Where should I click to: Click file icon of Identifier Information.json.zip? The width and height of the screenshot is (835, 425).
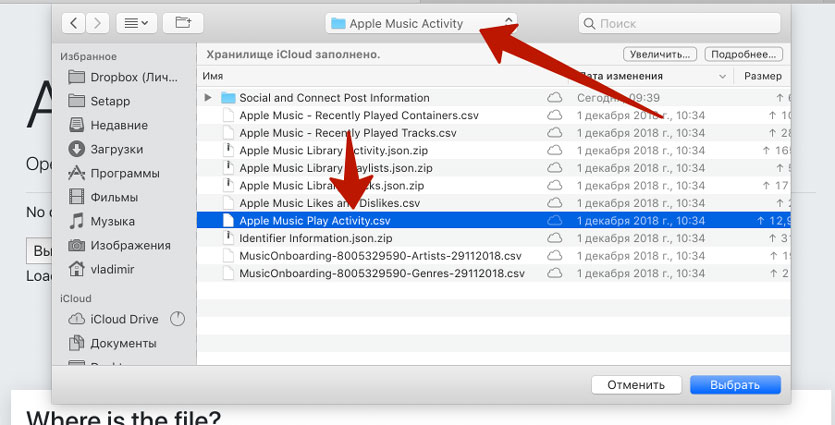pos(228,238)
